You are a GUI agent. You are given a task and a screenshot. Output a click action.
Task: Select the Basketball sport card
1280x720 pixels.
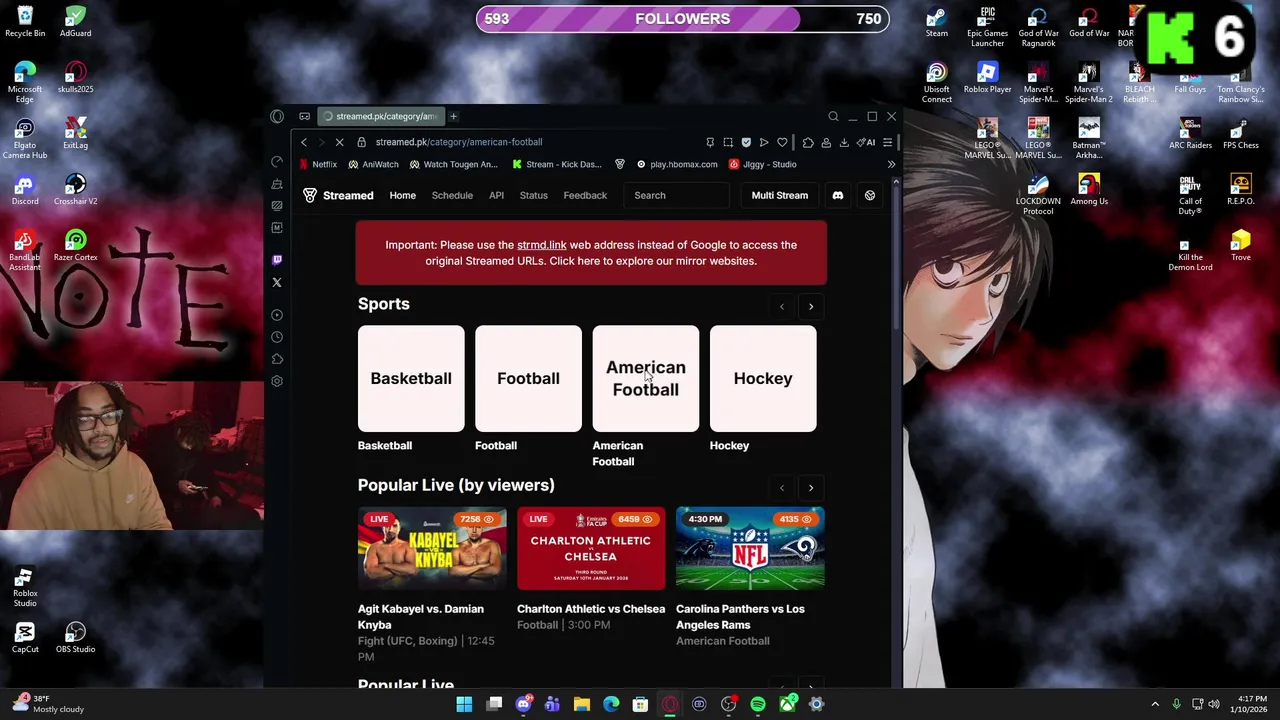click(x=411, y=378)
